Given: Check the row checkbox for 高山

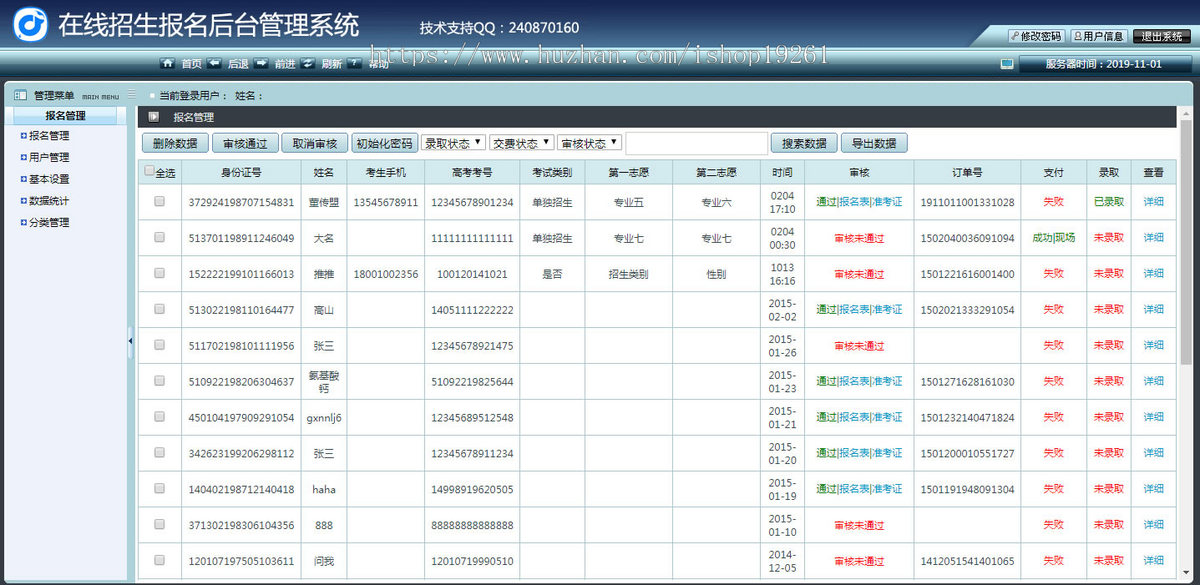Looking at the screenshot, I should [x=159, y=309].
